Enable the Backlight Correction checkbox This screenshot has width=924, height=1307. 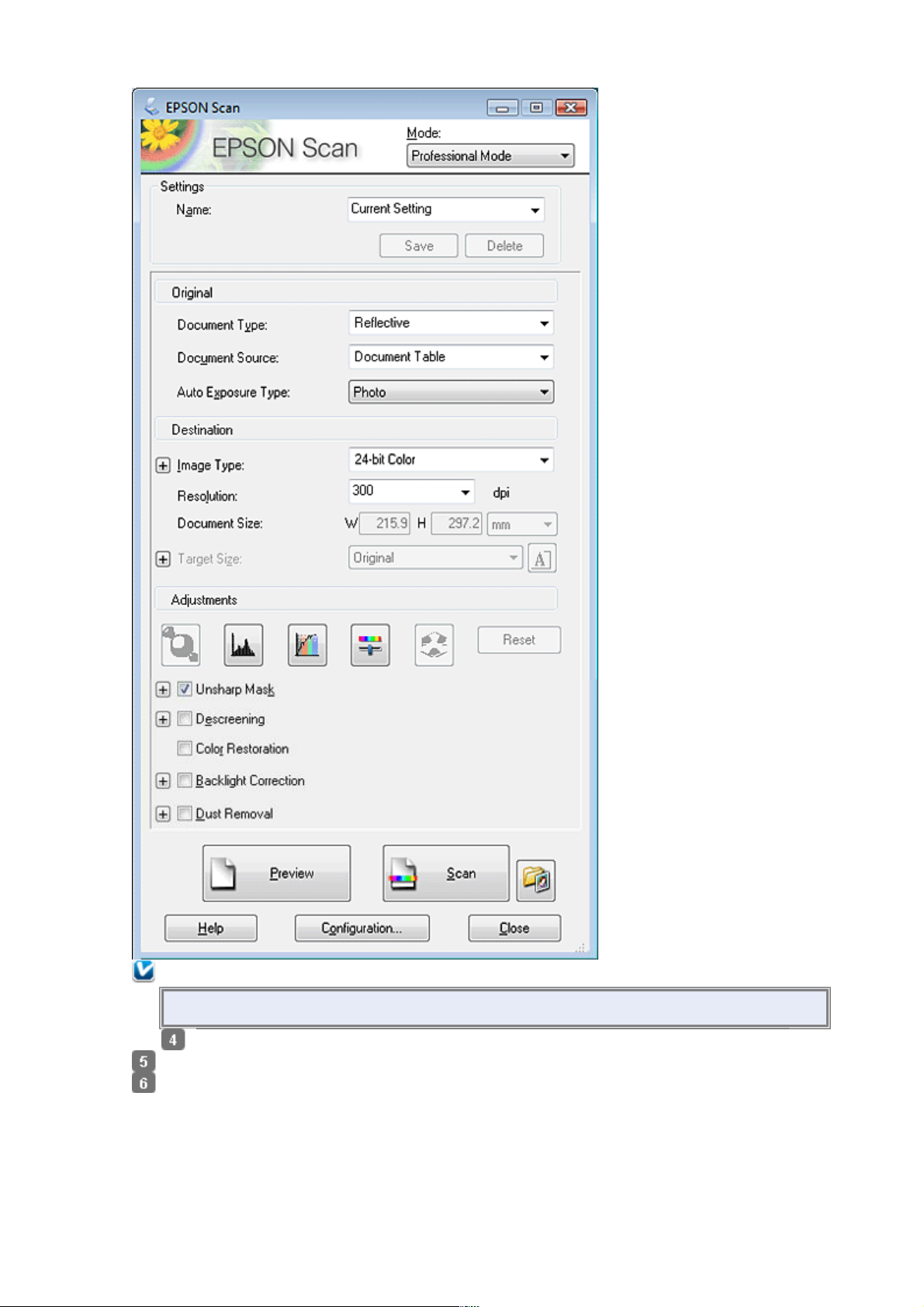click(x=185, y=780)
